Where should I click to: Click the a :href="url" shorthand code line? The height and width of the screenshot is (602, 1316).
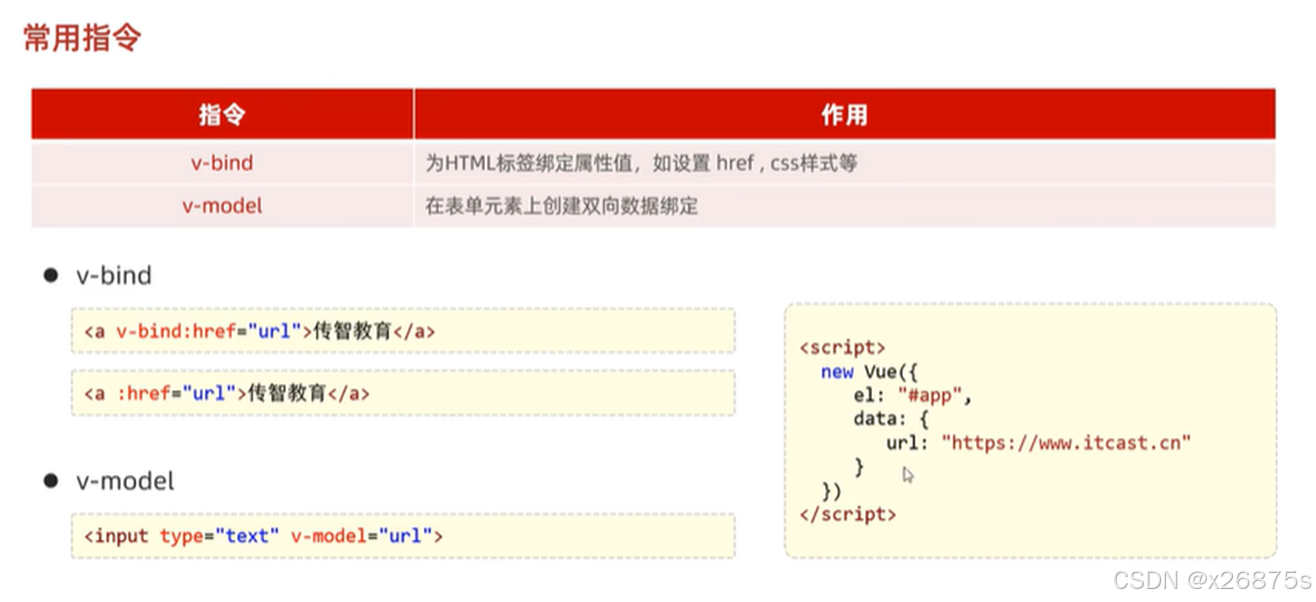point(403,393)
